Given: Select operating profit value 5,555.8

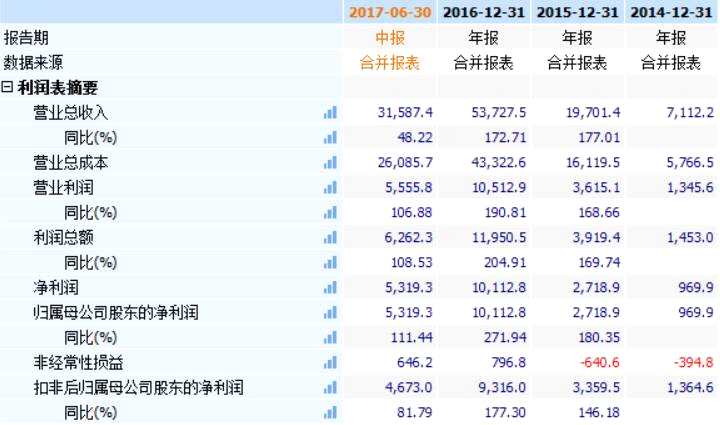Looking at the screenshot, I should (409, 187).
